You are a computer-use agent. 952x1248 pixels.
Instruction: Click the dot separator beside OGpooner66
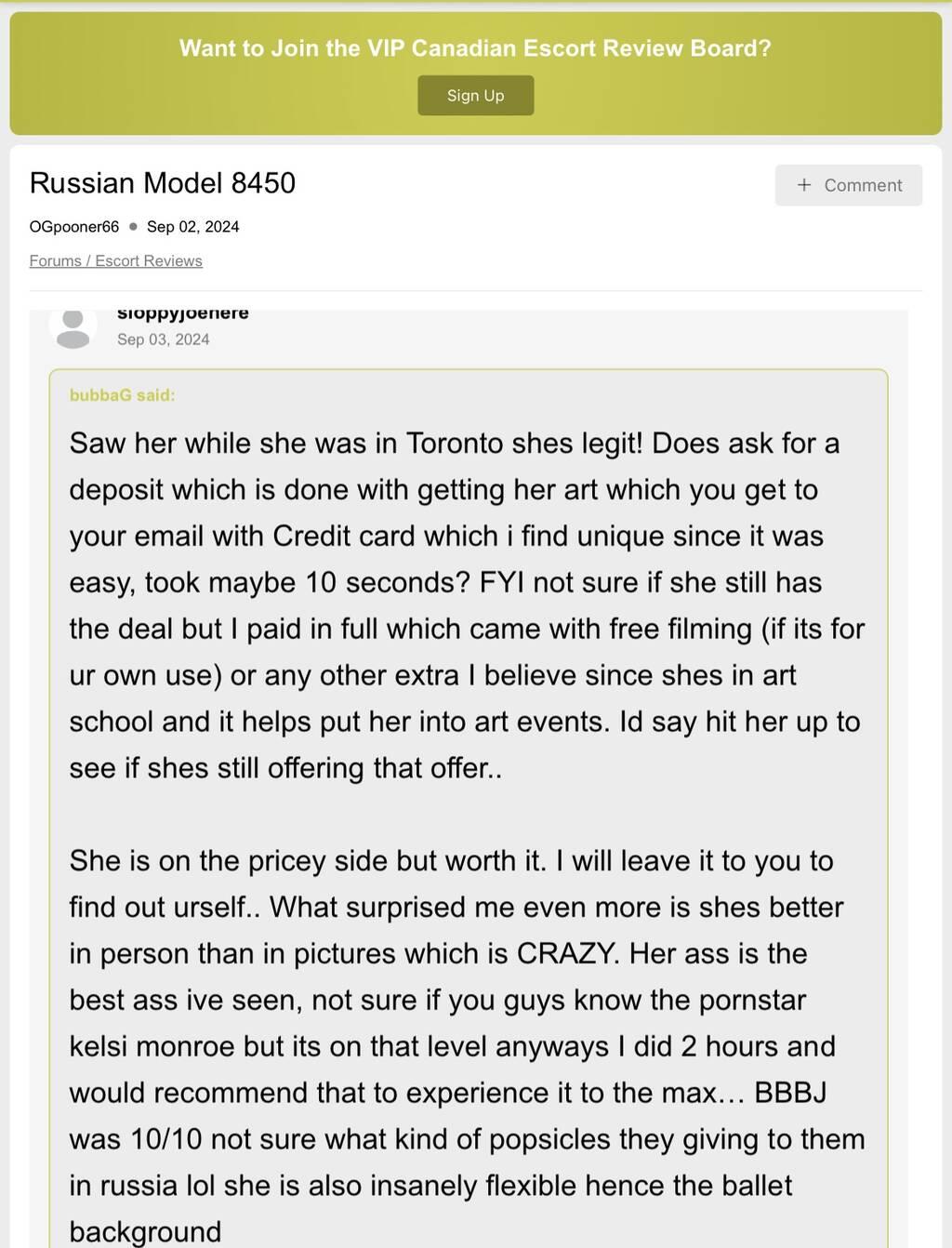(x=133, y=226)
